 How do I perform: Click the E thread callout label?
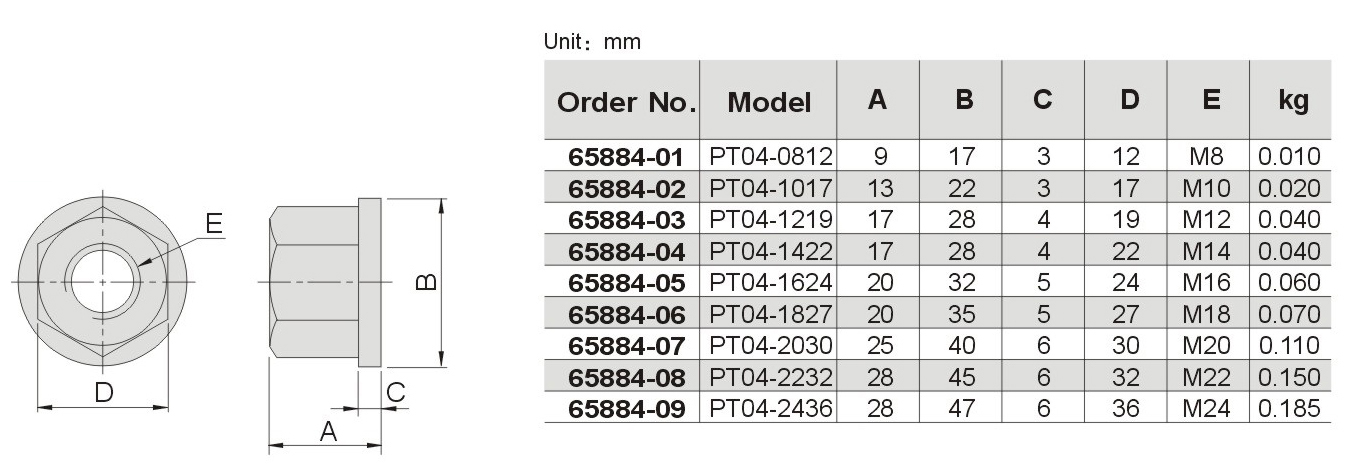coord(214,225)
